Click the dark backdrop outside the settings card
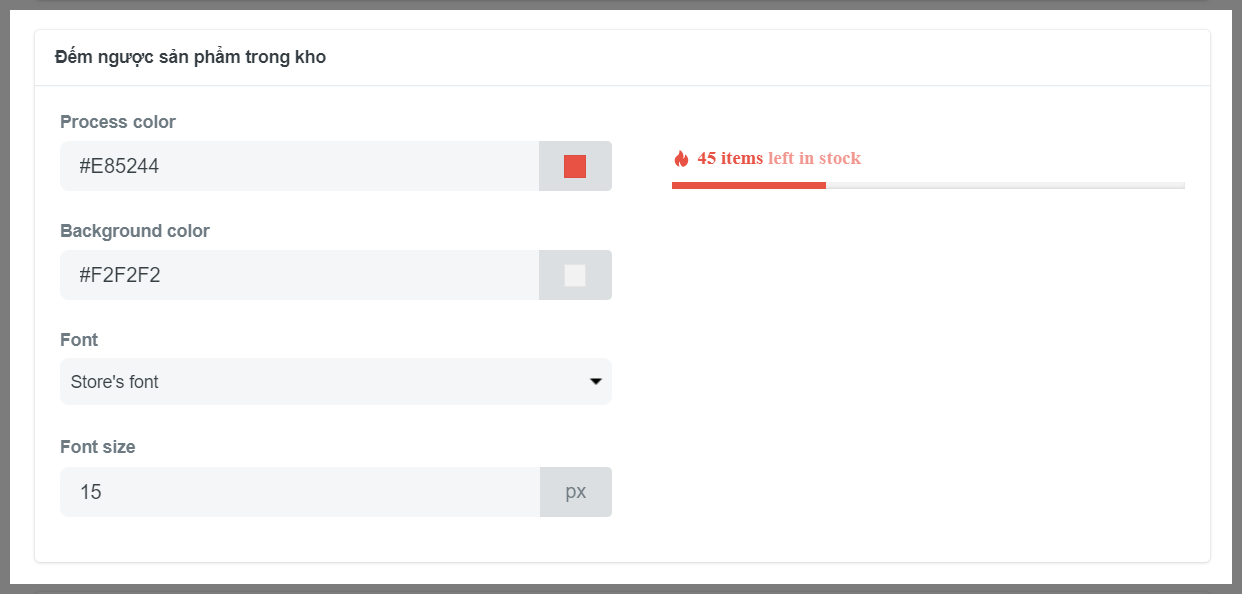The height and width of the screenshot is (594, 1242). [620, 589]
